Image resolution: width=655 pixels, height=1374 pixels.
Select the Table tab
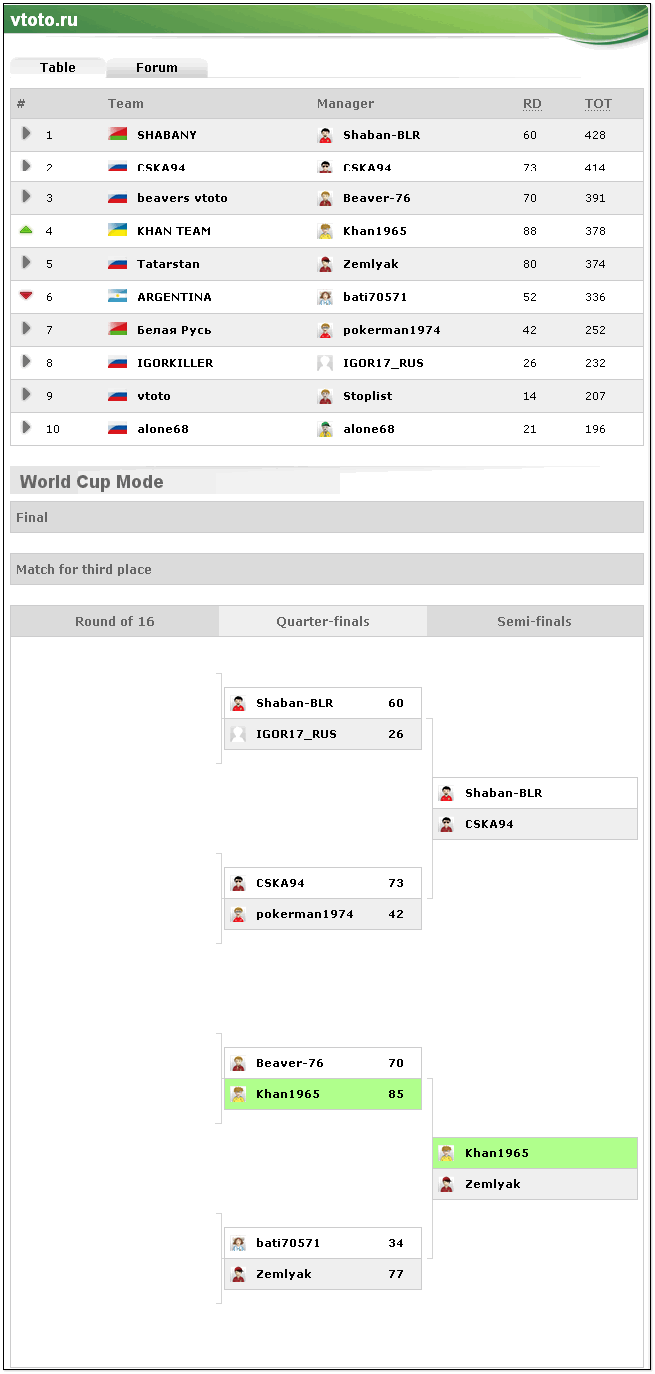(58, 67)
